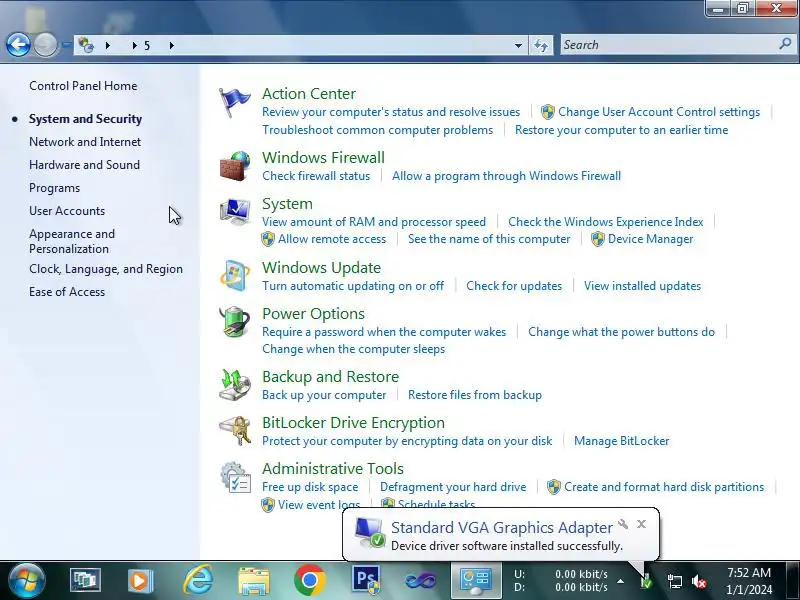Click Defragment your hard drive
Screen dimensions: 800x600
point(453,487)
